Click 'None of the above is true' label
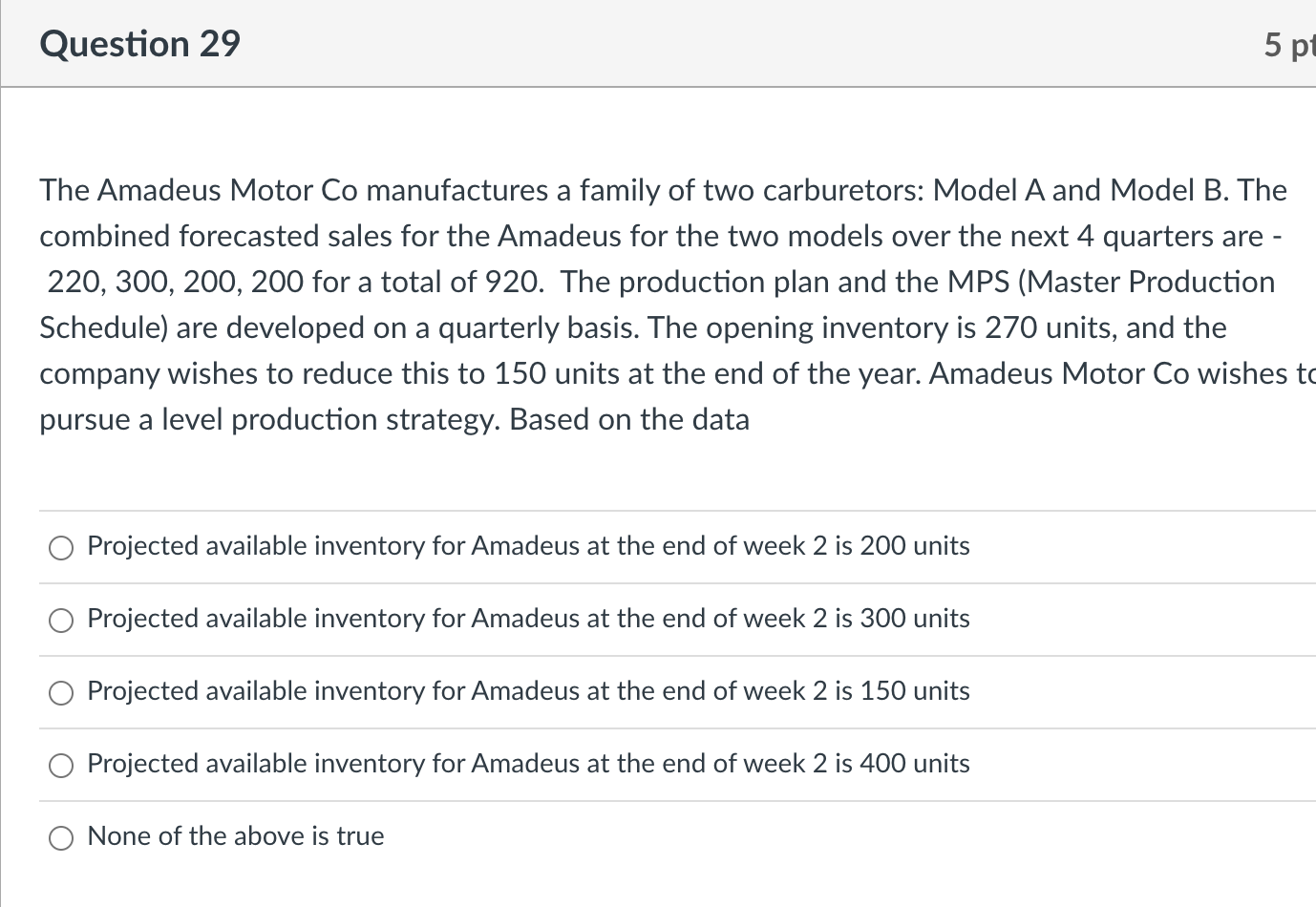Viewport: 1316px width, 907px height. (x=236, y=836)
